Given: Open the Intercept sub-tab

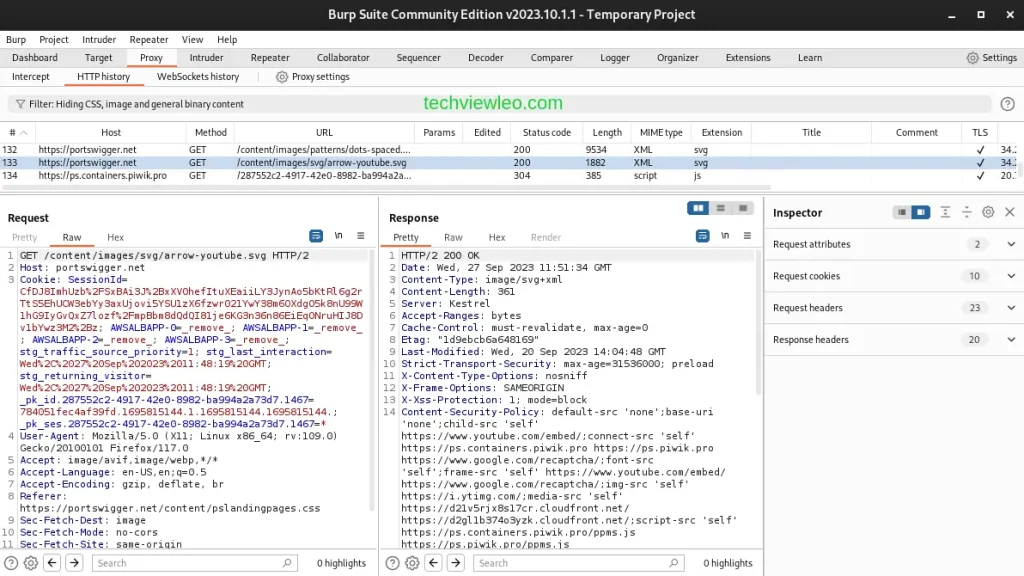Looking at the screenshot, I should tap(30, 77).
